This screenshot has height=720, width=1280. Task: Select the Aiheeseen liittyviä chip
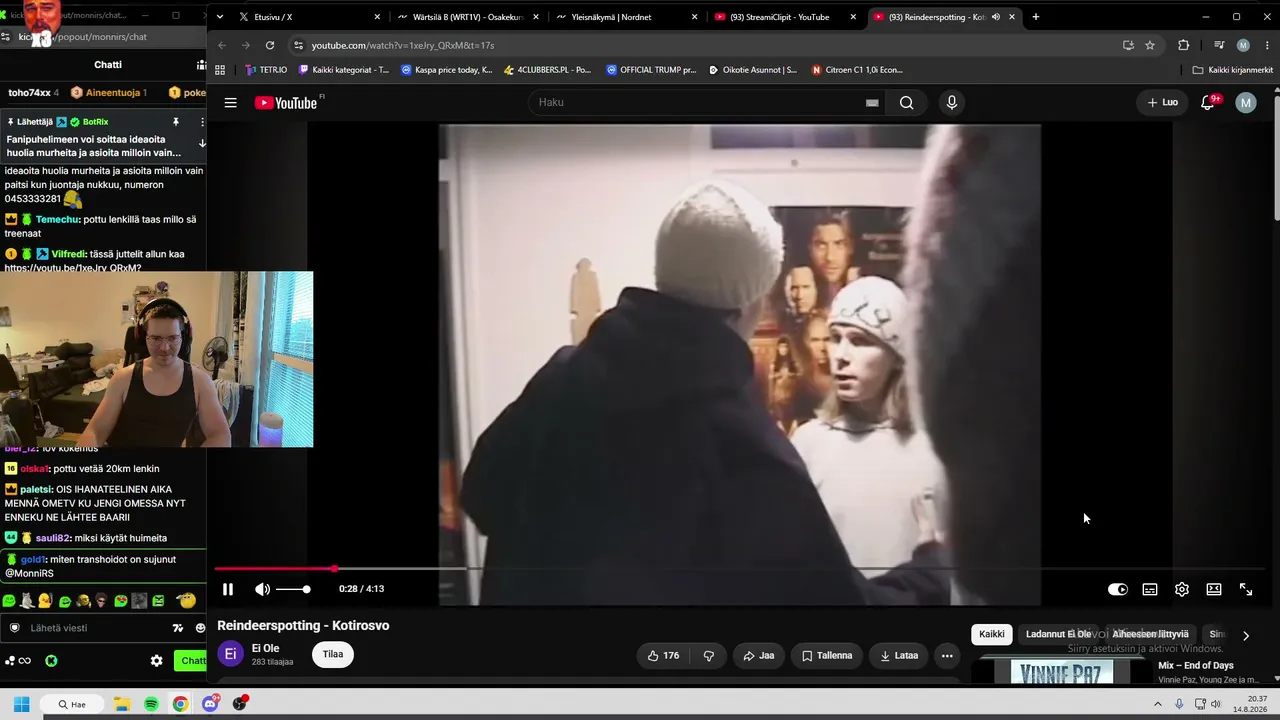tap(1150, 634)
